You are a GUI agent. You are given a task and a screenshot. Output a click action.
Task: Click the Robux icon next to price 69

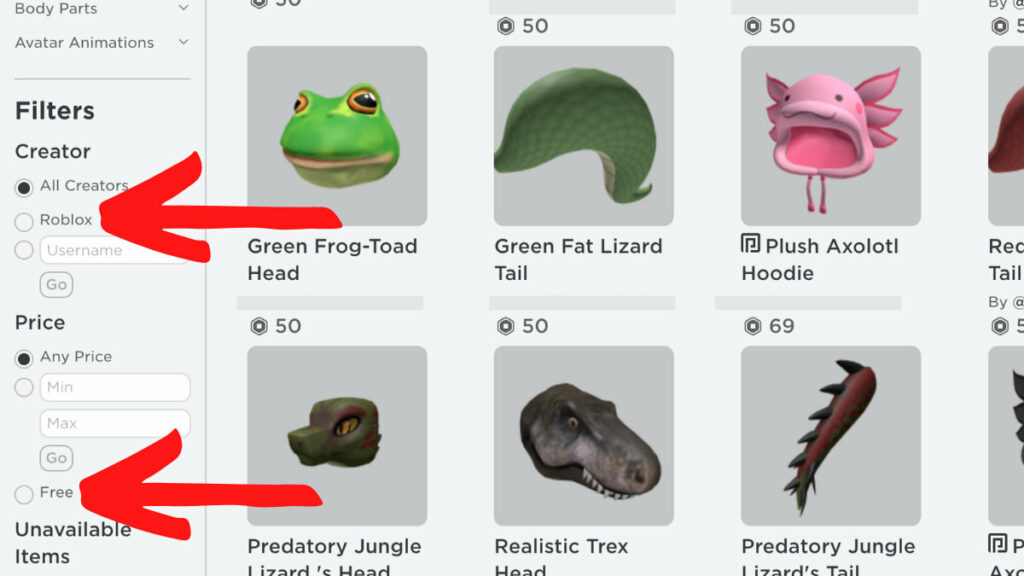753,326
